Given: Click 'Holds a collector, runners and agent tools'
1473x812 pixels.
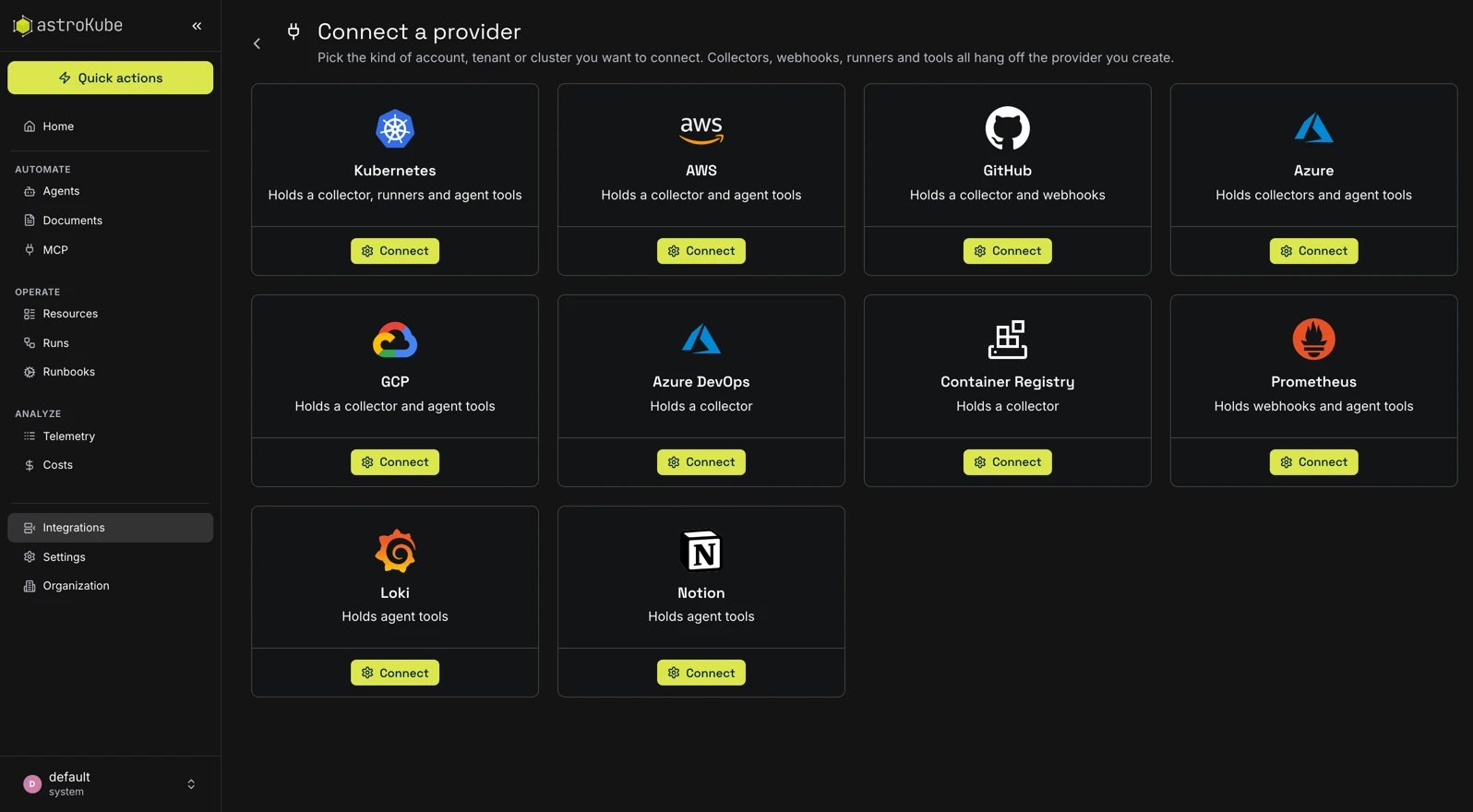Looking at the screenshot, I should (x=395, y=195).
